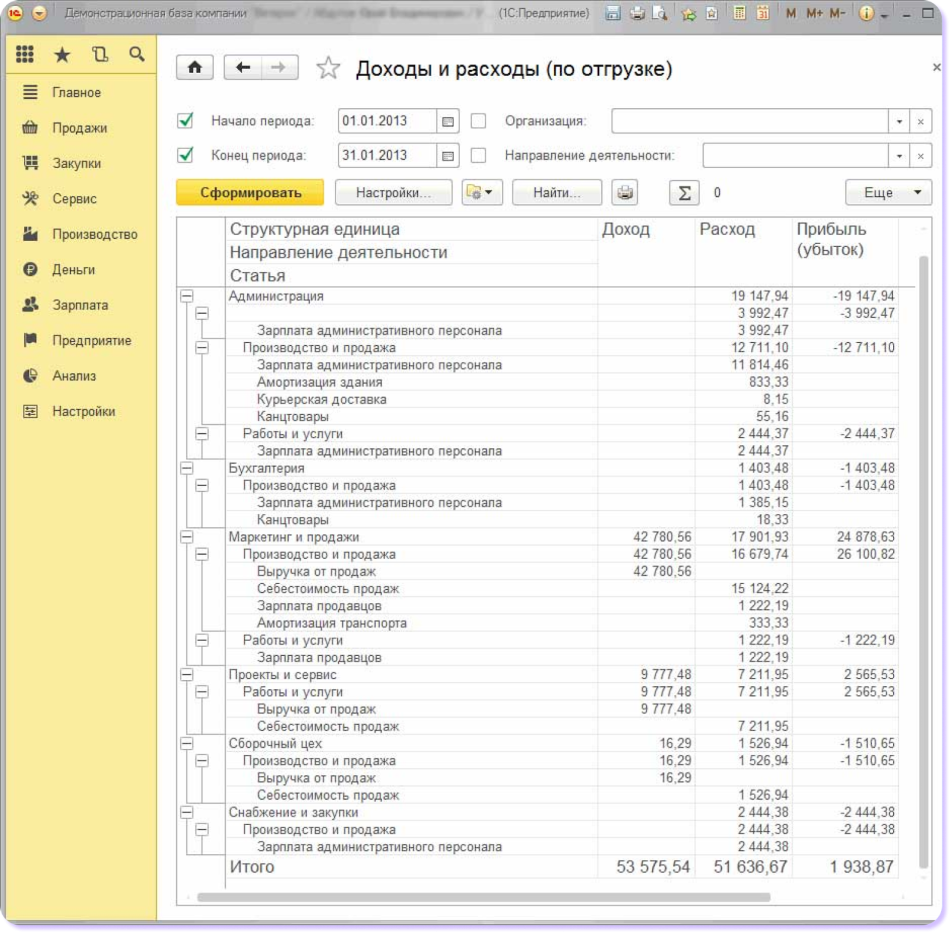Image resolution: width=950 pixels, height=933 pixels.
Task: Enable the Организация filter checkbox
Action: pos(479,121)
